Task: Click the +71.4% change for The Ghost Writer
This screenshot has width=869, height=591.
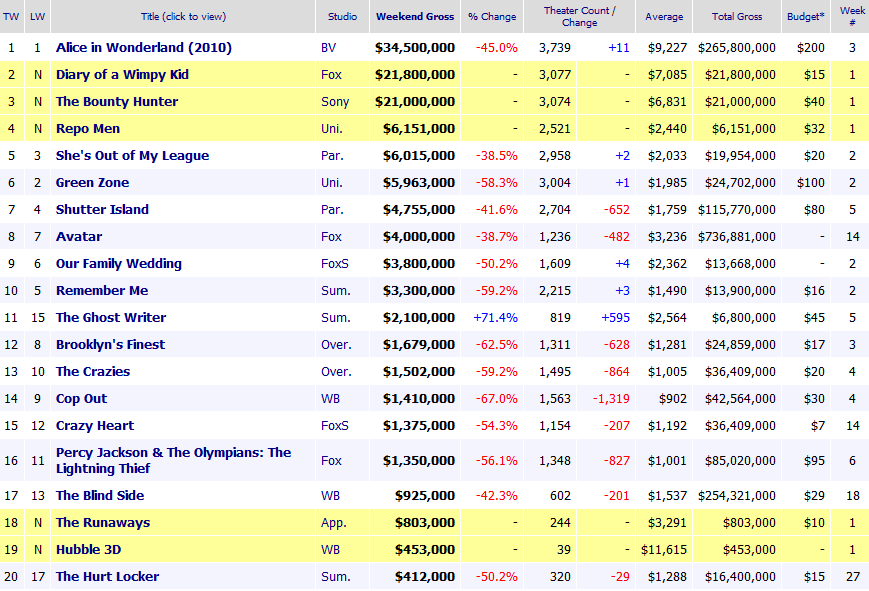Action: click(x=495, y=318)
